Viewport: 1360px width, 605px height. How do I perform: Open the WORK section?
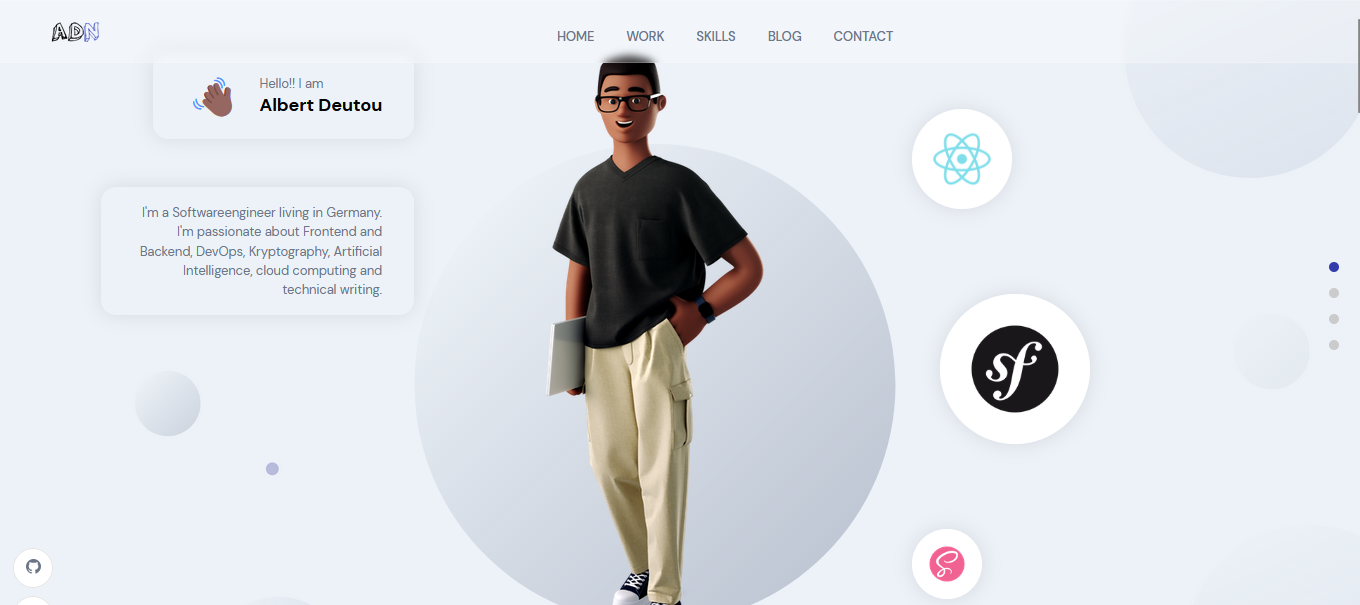645,36
